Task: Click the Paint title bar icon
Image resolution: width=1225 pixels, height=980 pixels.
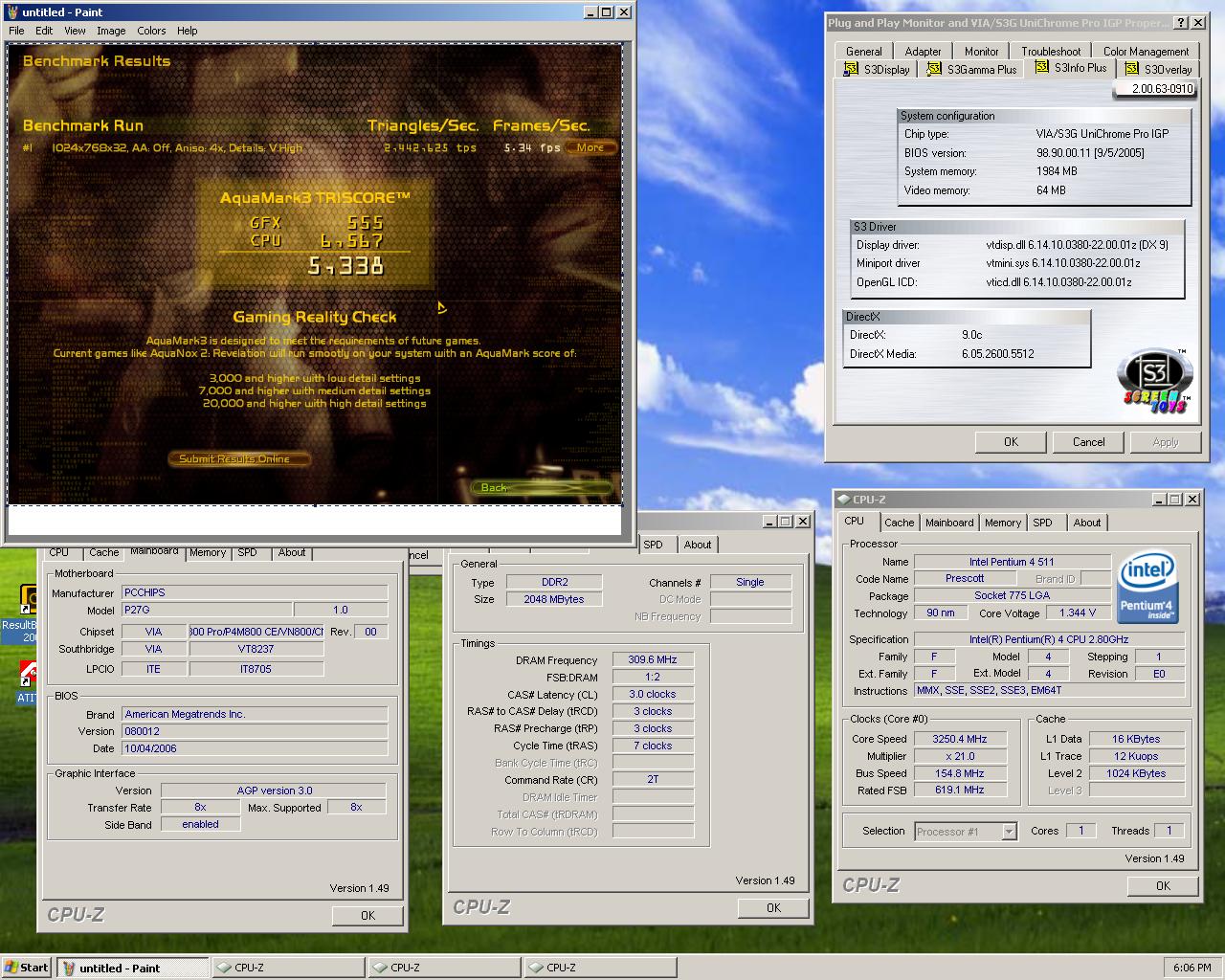Action: pyautogui.click(x=12, y=12)
